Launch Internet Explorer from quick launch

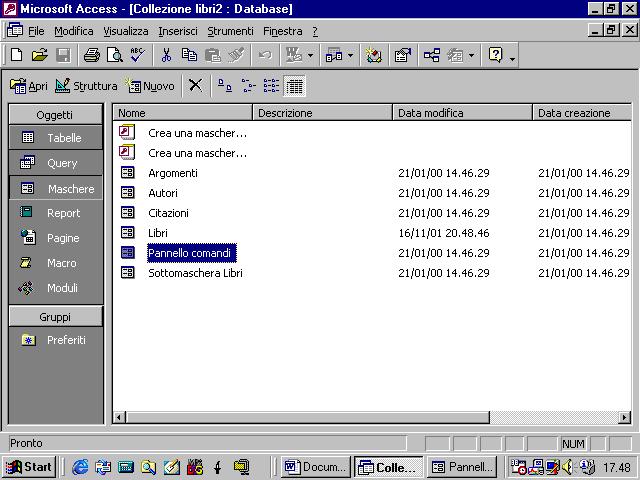[80, 467]
